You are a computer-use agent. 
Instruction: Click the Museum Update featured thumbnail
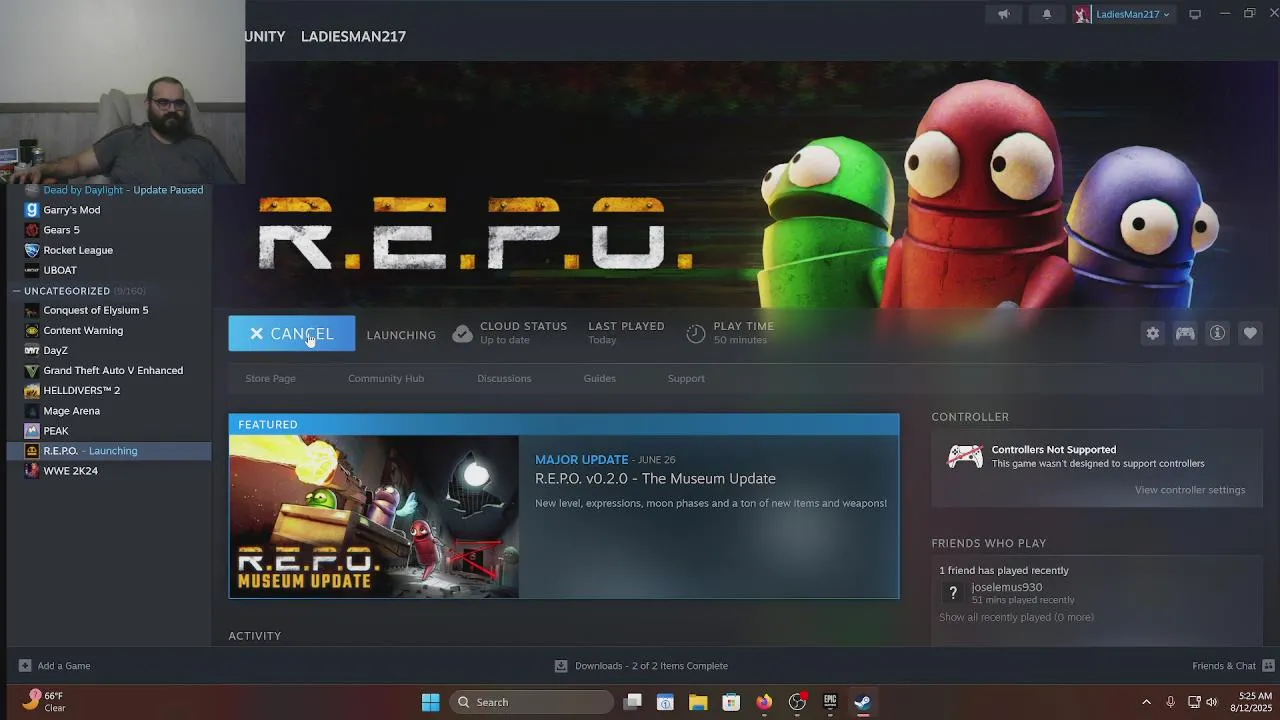point(374,516)
